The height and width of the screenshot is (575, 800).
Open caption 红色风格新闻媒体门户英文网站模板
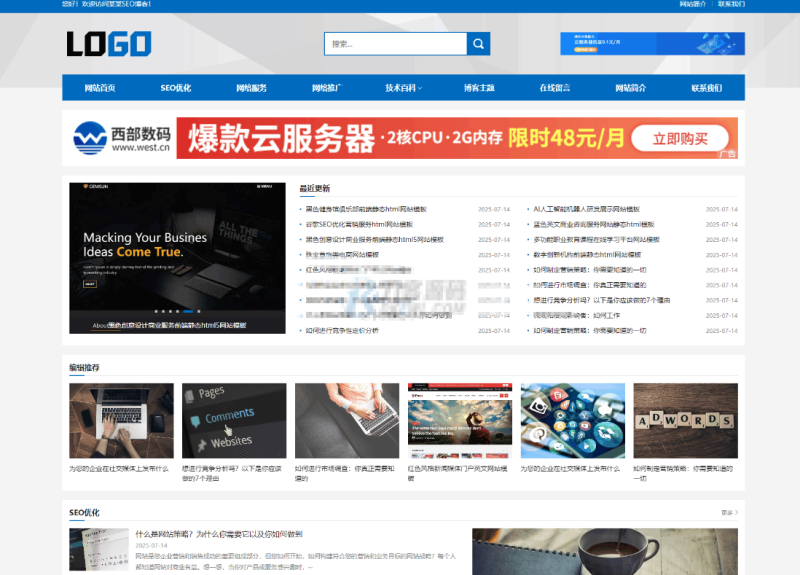458,473
